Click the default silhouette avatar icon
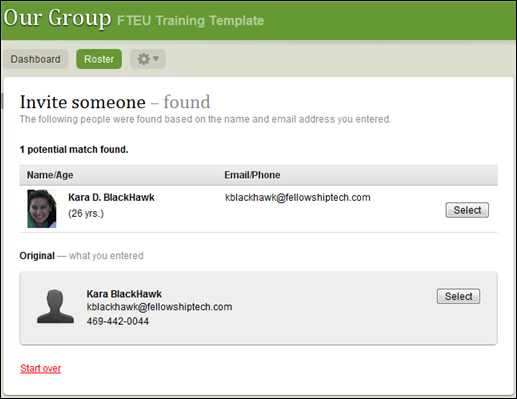 click(x=55, y=306)
